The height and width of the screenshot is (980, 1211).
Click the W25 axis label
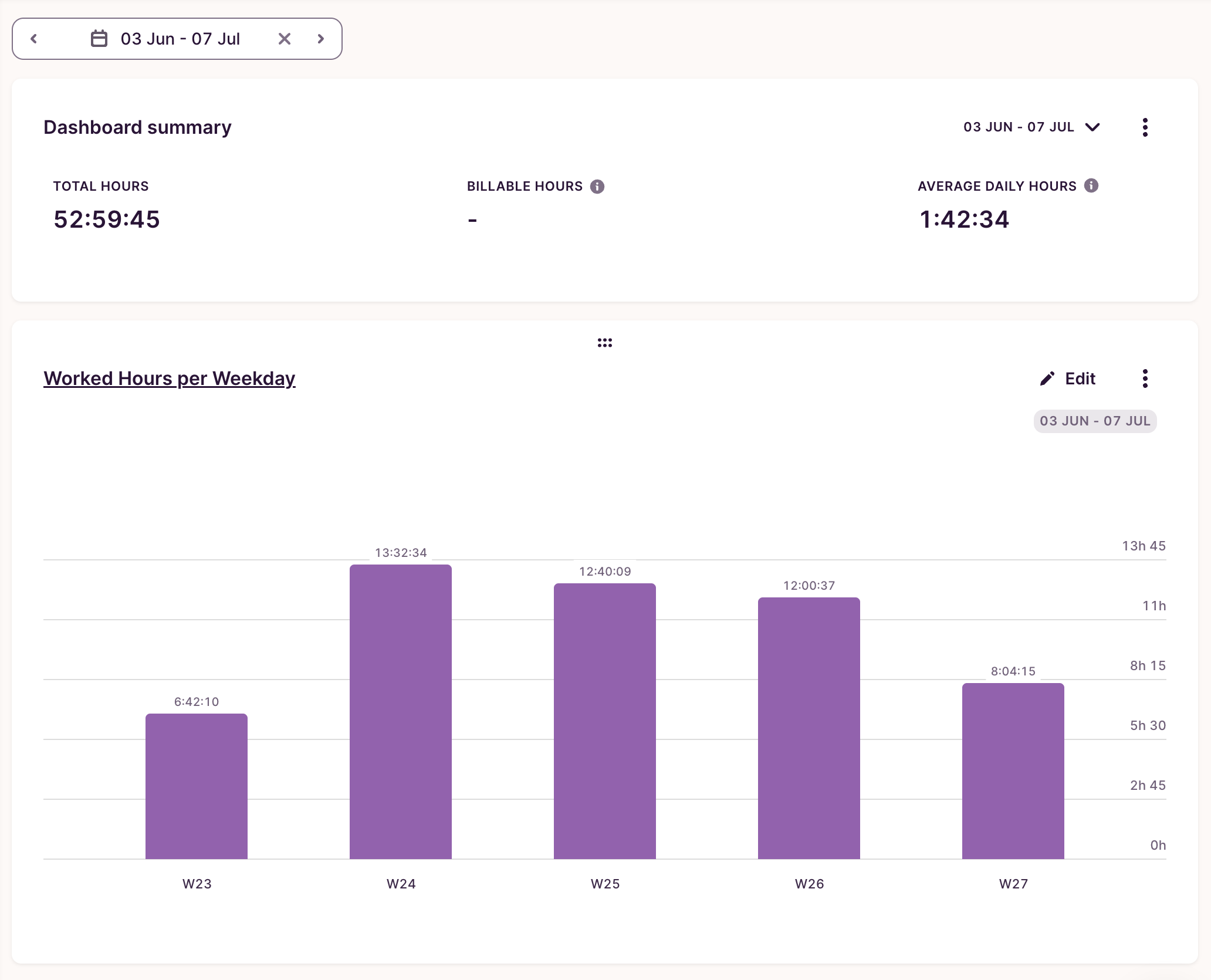[x=605, y=884]
